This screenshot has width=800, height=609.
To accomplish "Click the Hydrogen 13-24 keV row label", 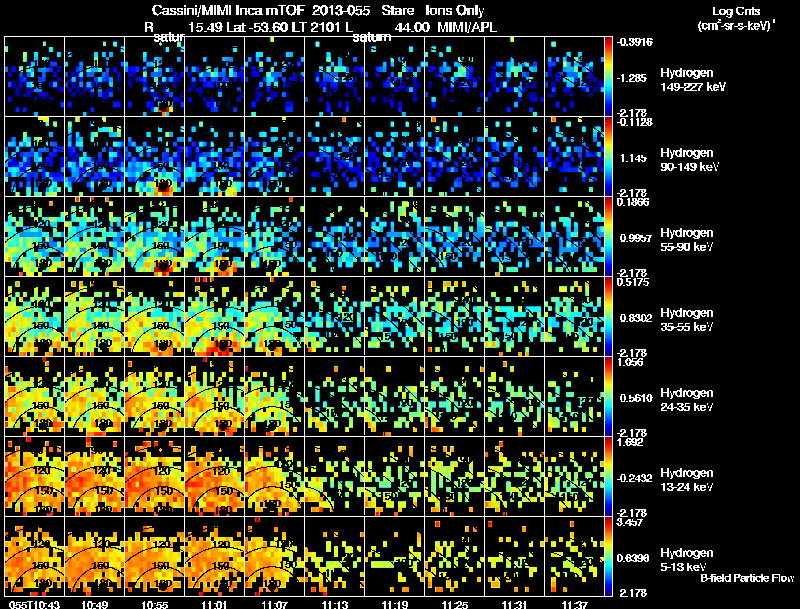I will [x=687, y=480].
